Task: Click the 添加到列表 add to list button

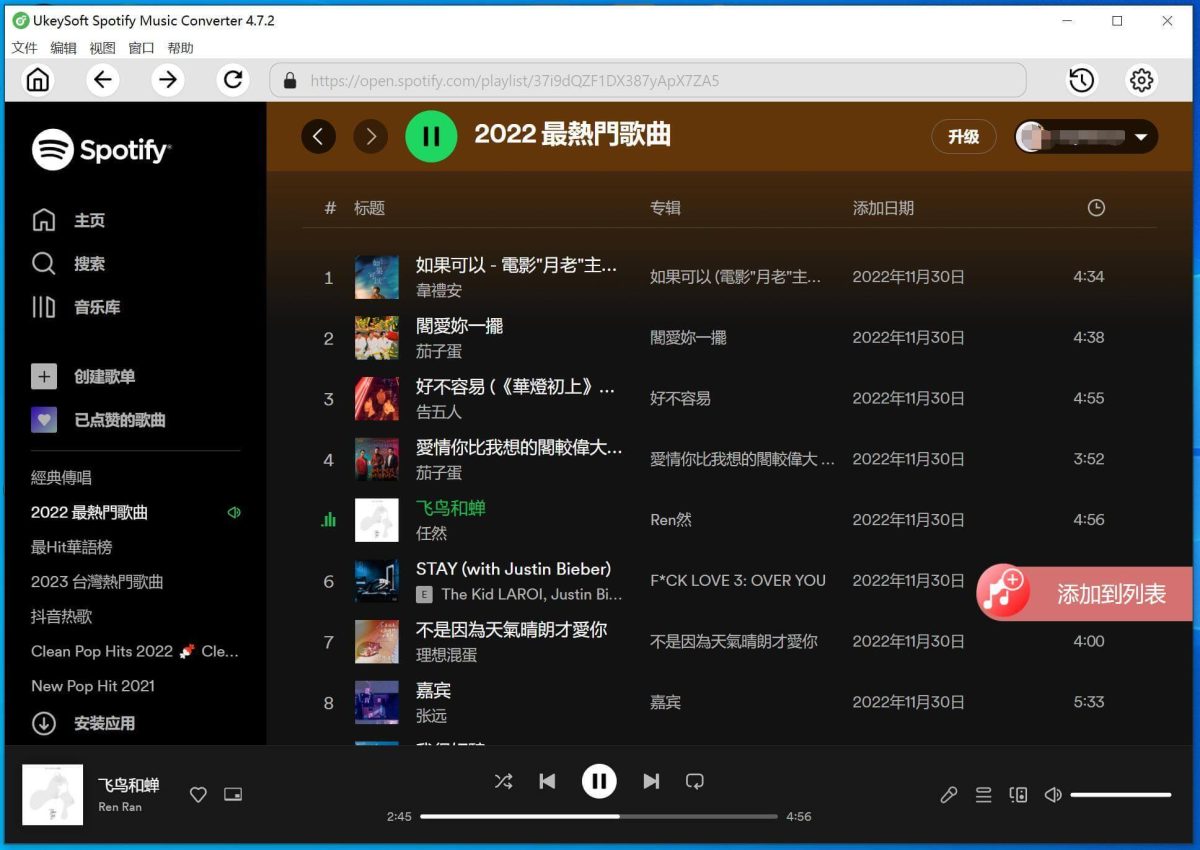Action: point(1085,594)
